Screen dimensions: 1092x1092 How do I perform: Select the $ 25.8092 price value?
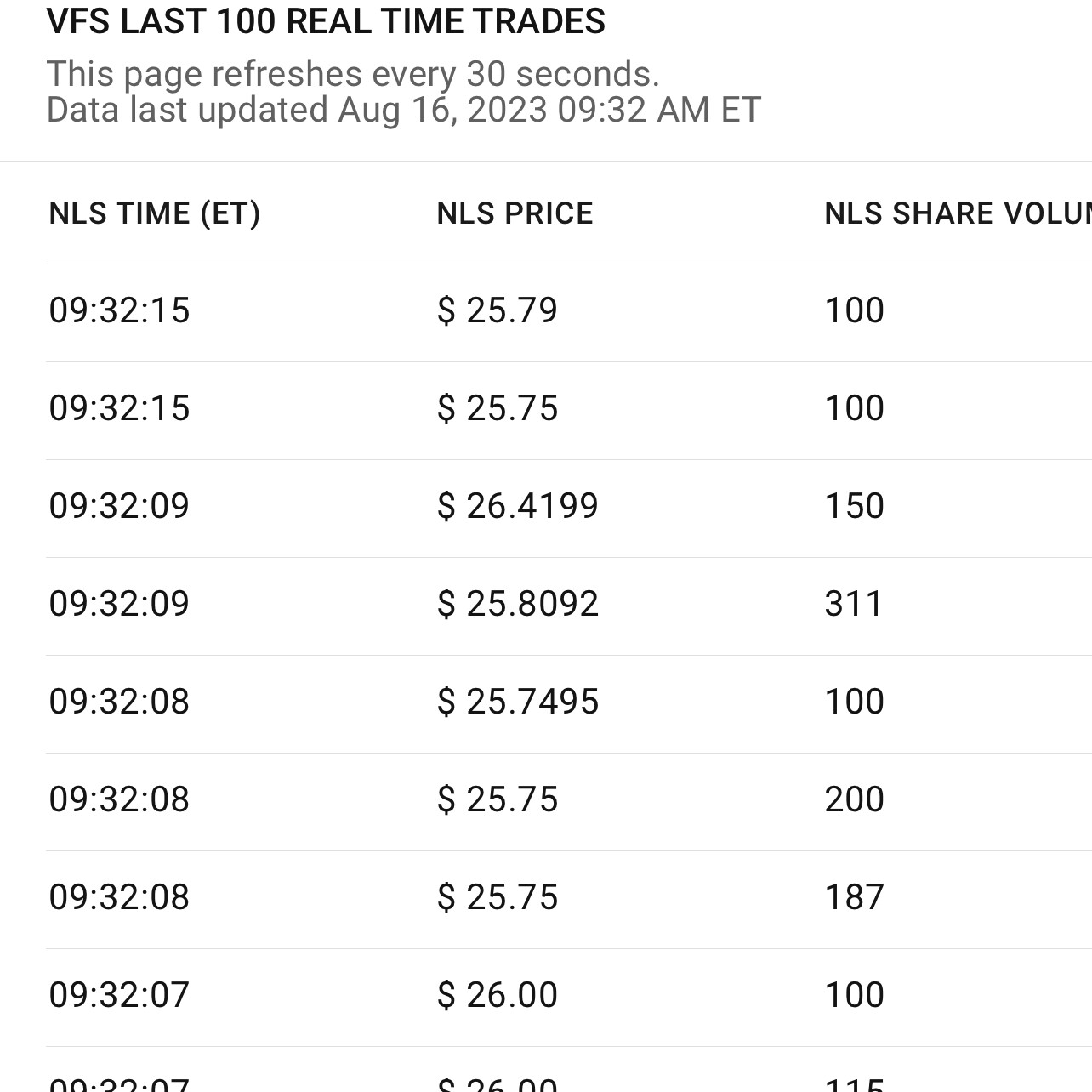(518, 604)
